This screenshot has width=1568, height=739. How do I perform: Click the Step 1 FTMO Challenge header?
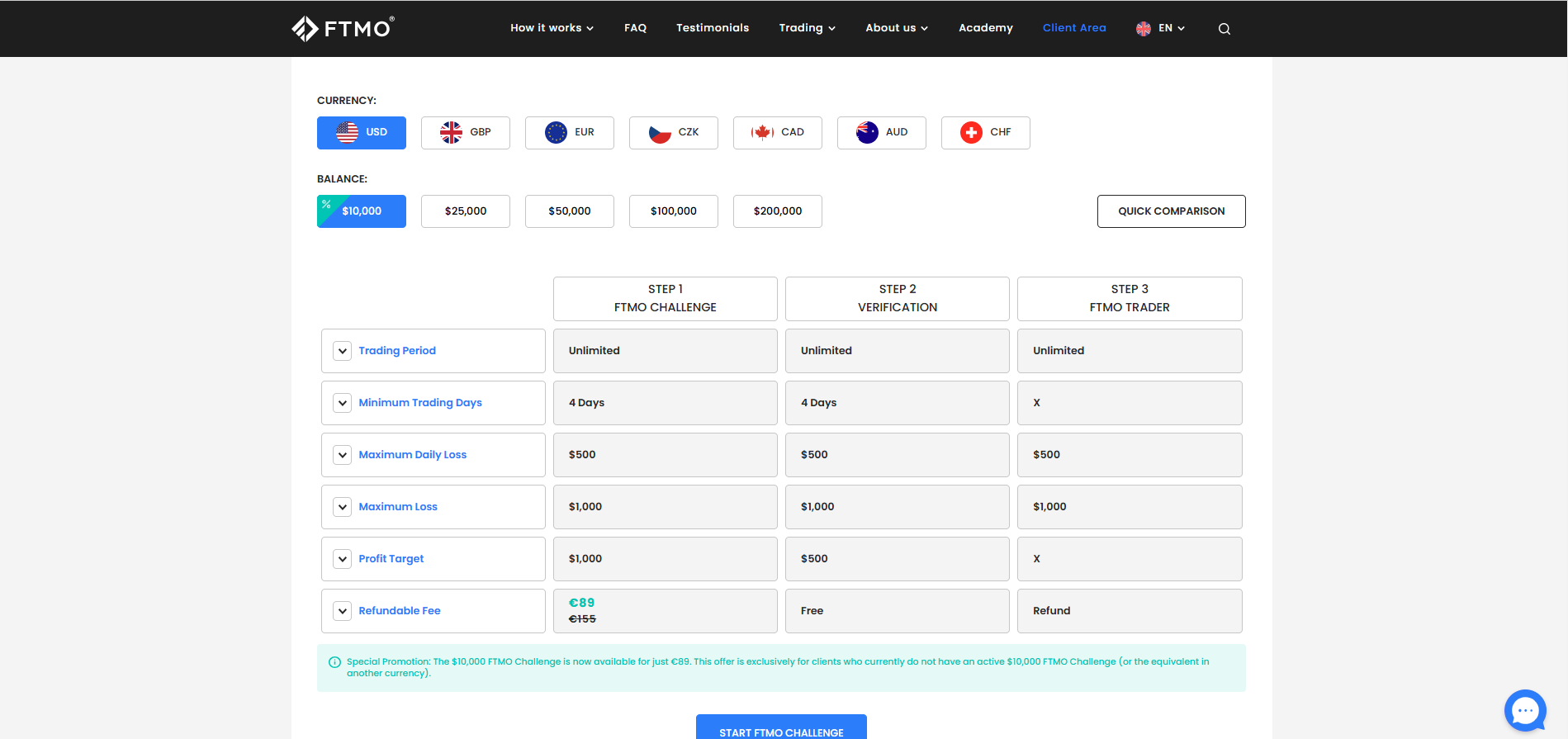tap(666, 299)
